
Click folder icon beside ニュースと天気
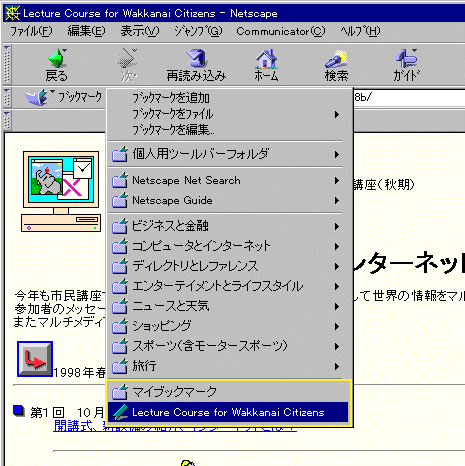click(x=120, y=306)
